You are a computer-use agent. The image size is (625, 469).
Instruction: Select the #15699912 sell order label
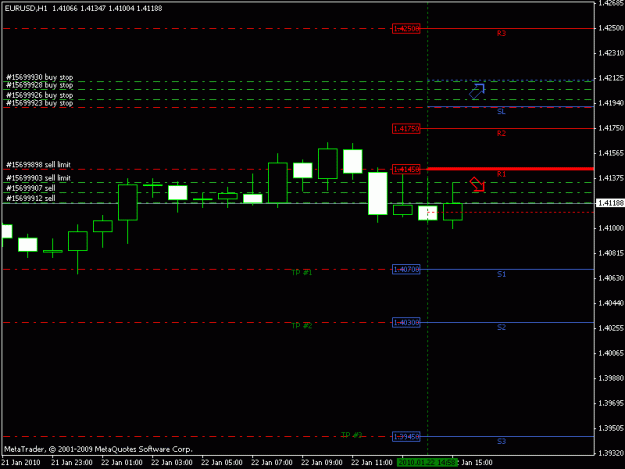tap(31, 198)
